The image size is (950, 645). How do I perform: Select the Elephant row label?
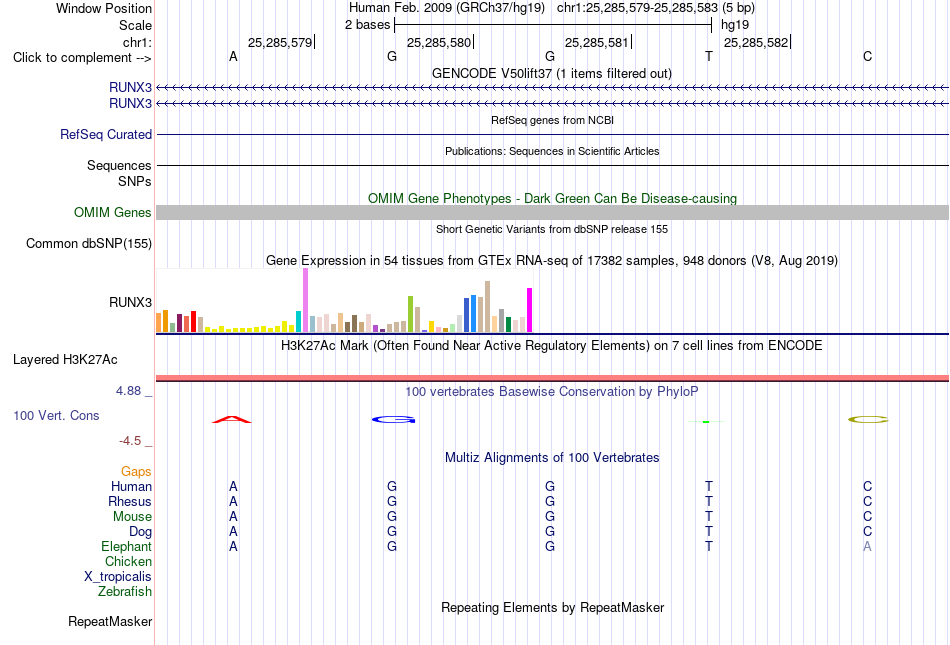coord(127,546)
